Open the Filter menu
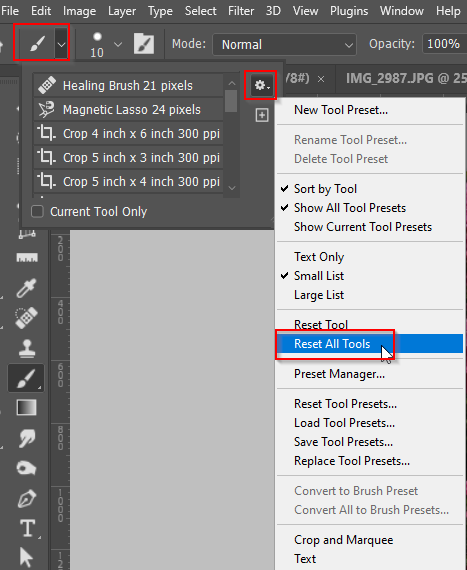This screenshot has height=570, width=467. coord(241,11)
